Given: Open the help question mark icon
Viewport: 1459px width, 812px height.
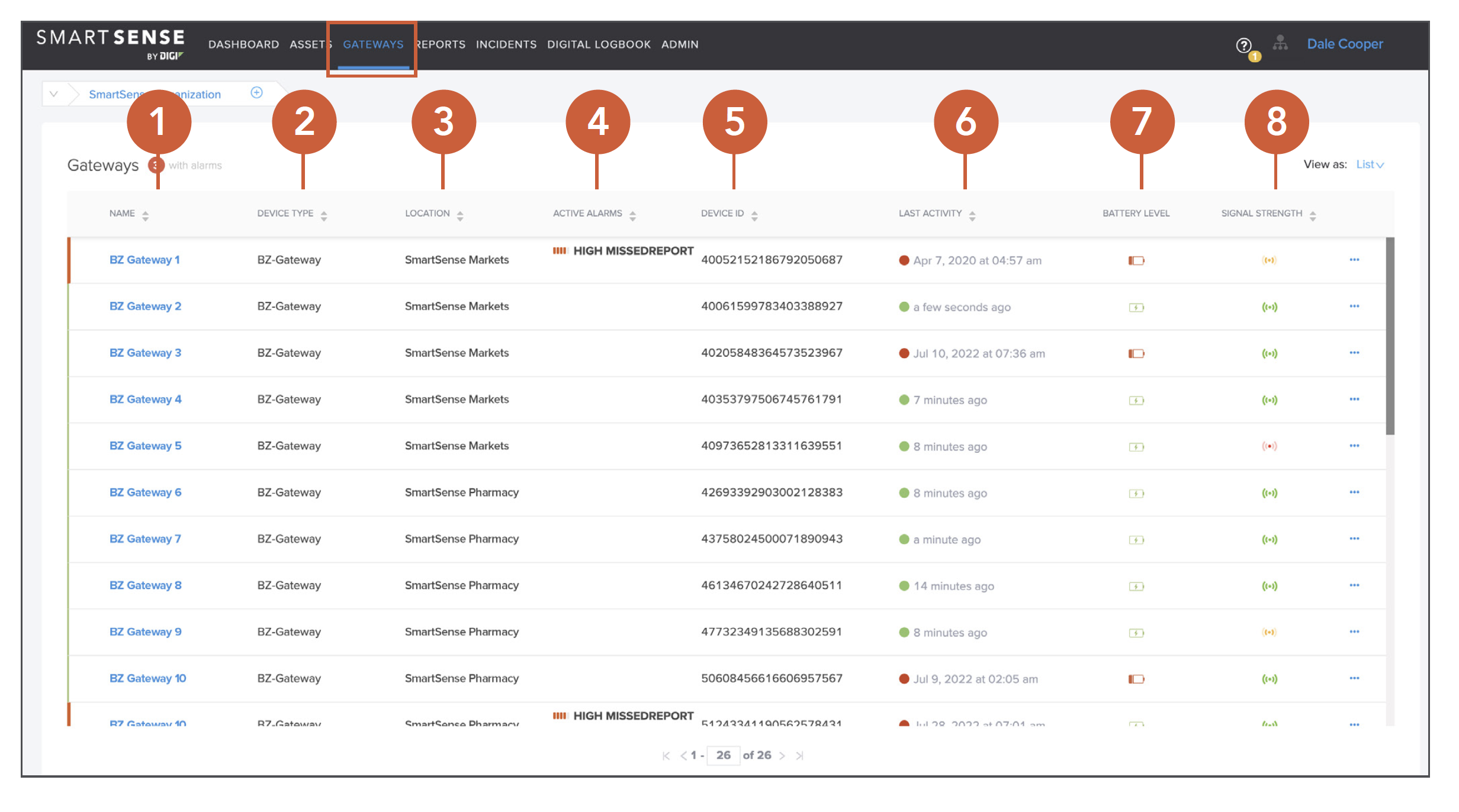Looking at the screenshot, I should click(x=1243, y=45).
